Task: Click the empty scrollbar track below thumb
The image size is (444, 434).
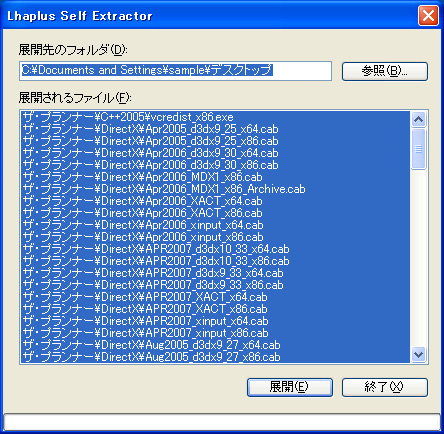Action: click(418, 258)
